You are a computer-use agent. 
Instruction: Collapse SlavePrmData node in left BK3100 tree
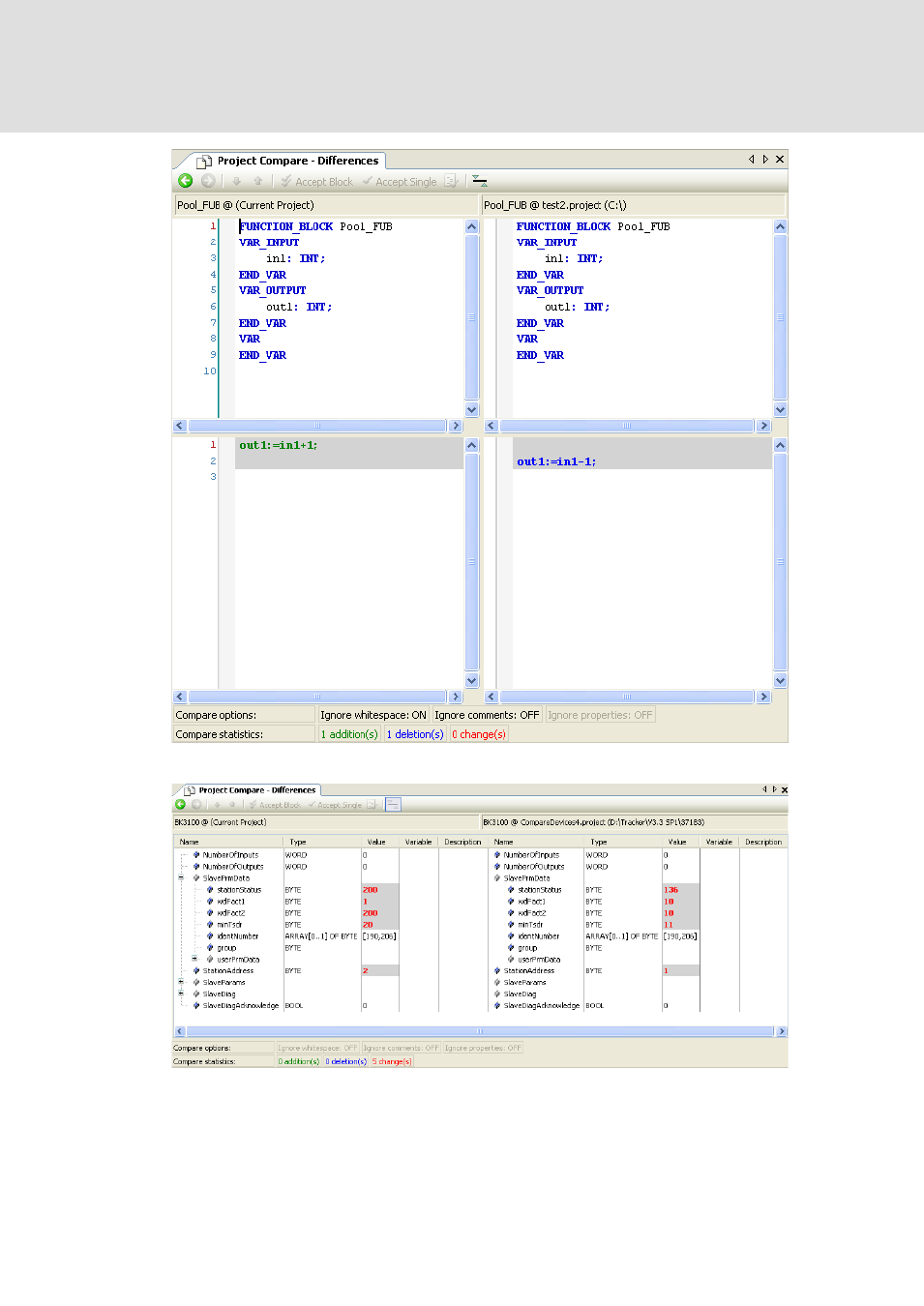(181, 878)
